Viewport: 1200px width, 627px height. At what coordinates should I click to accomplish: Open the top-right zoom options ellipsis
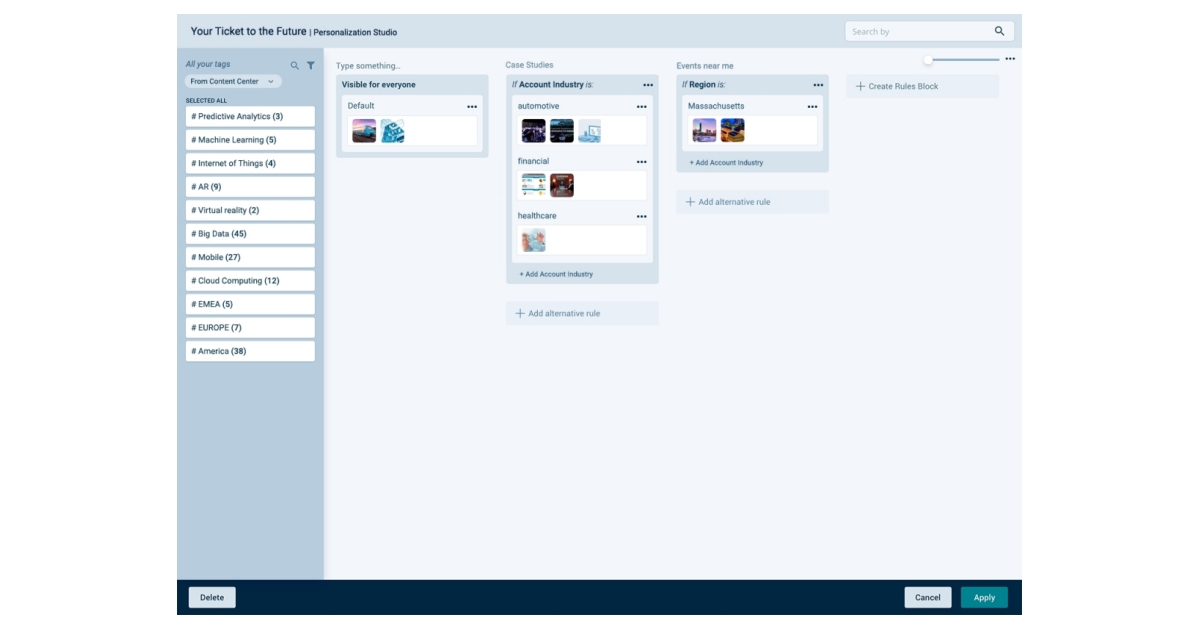coord(1009,58)
